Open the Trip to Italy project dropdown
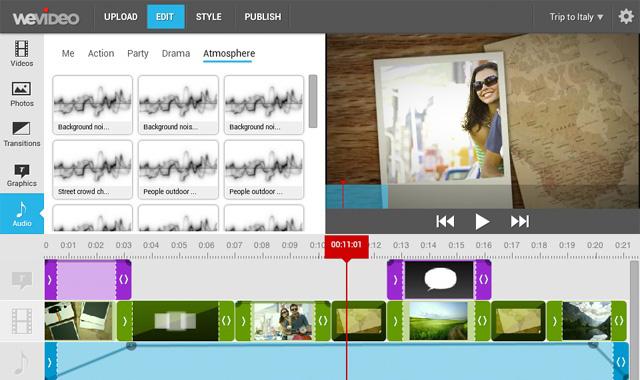 (576, 17)
